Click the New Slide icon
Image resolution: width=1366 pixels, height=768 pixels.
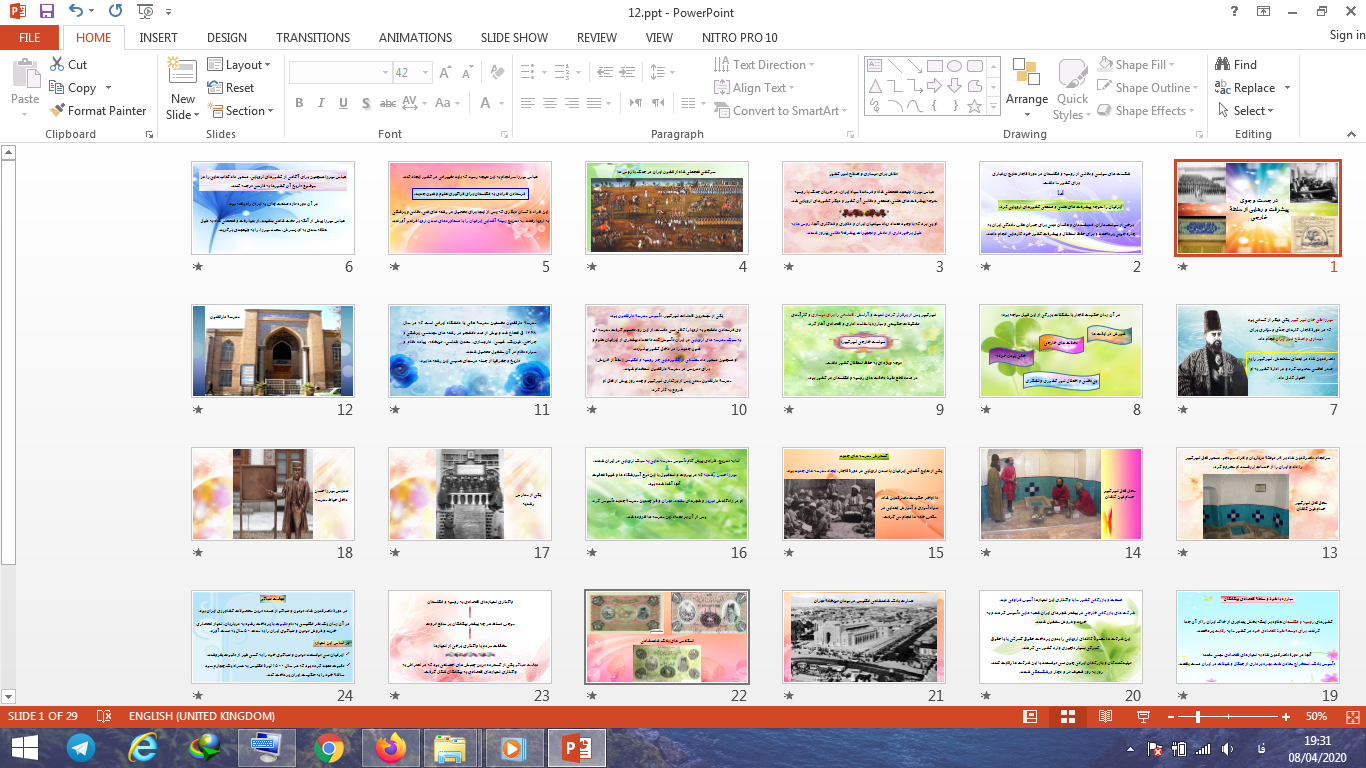182,73
